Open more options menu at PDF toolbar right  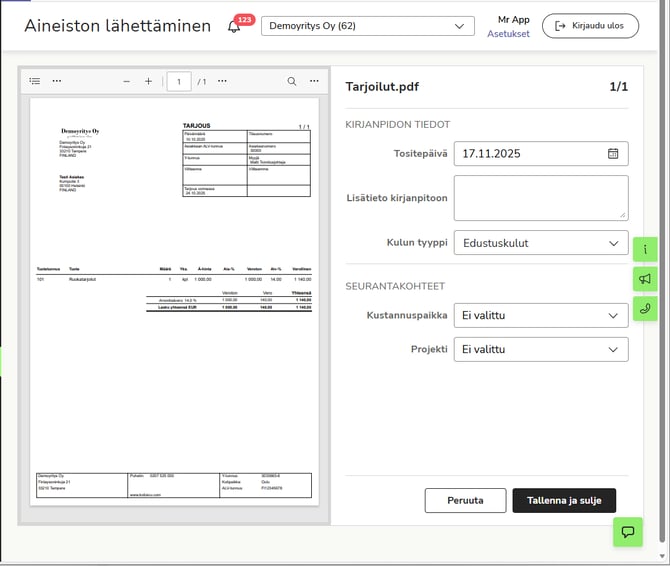point(314,81)
